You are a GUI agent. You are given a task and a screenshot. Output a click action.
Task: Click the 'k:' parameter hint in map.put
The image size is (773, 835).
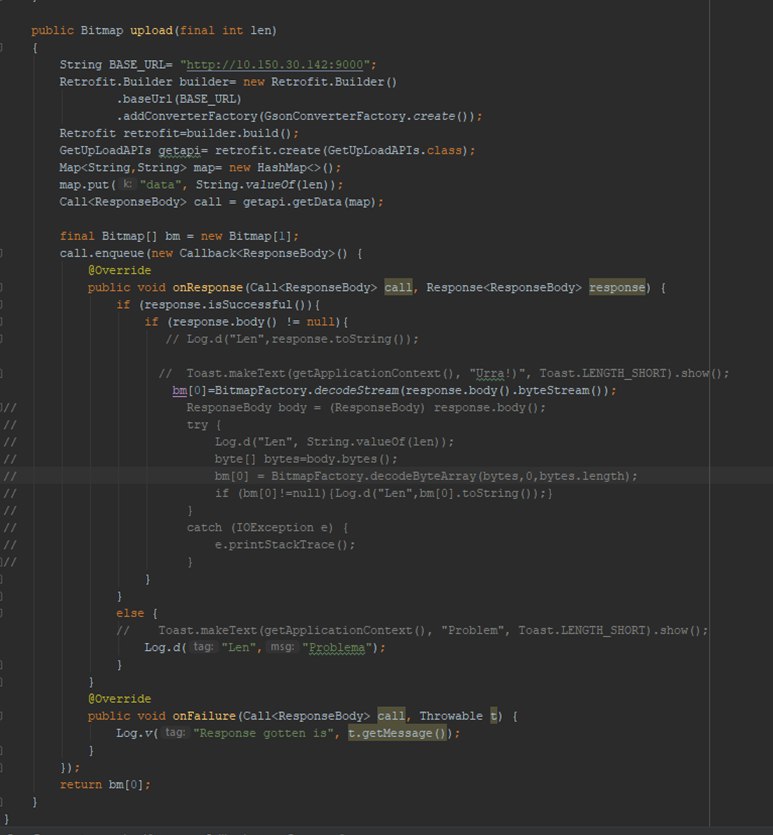tap(127, 184)
